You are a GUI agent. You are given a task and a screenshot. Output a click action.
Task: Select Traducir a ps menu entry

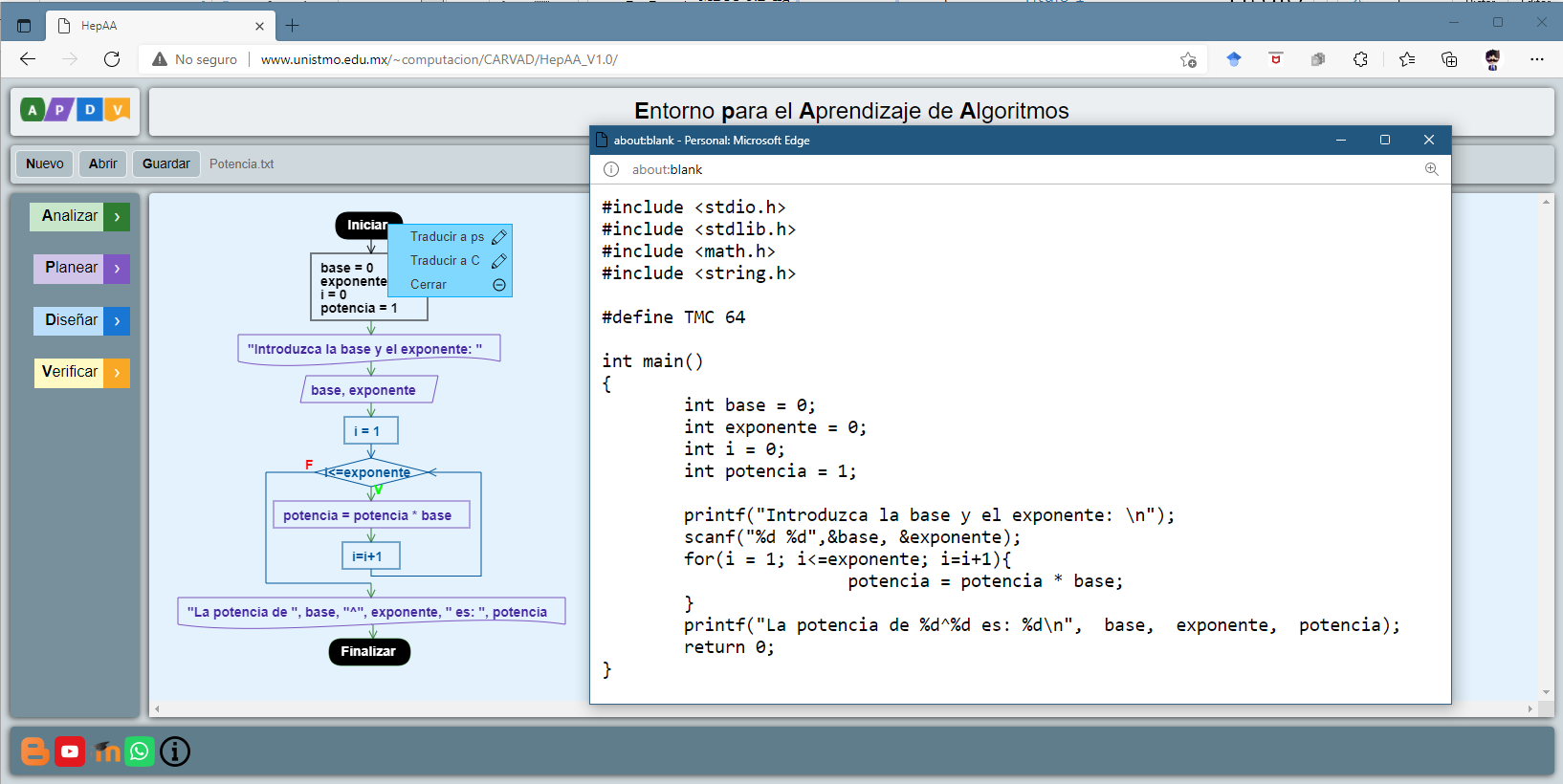[447, 237]
